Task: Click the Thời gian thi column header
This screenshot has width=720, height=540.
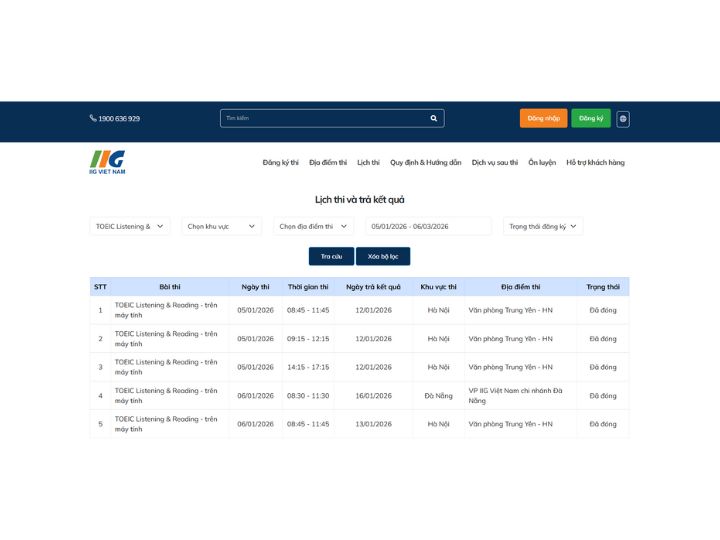Action: coord(308,287)
